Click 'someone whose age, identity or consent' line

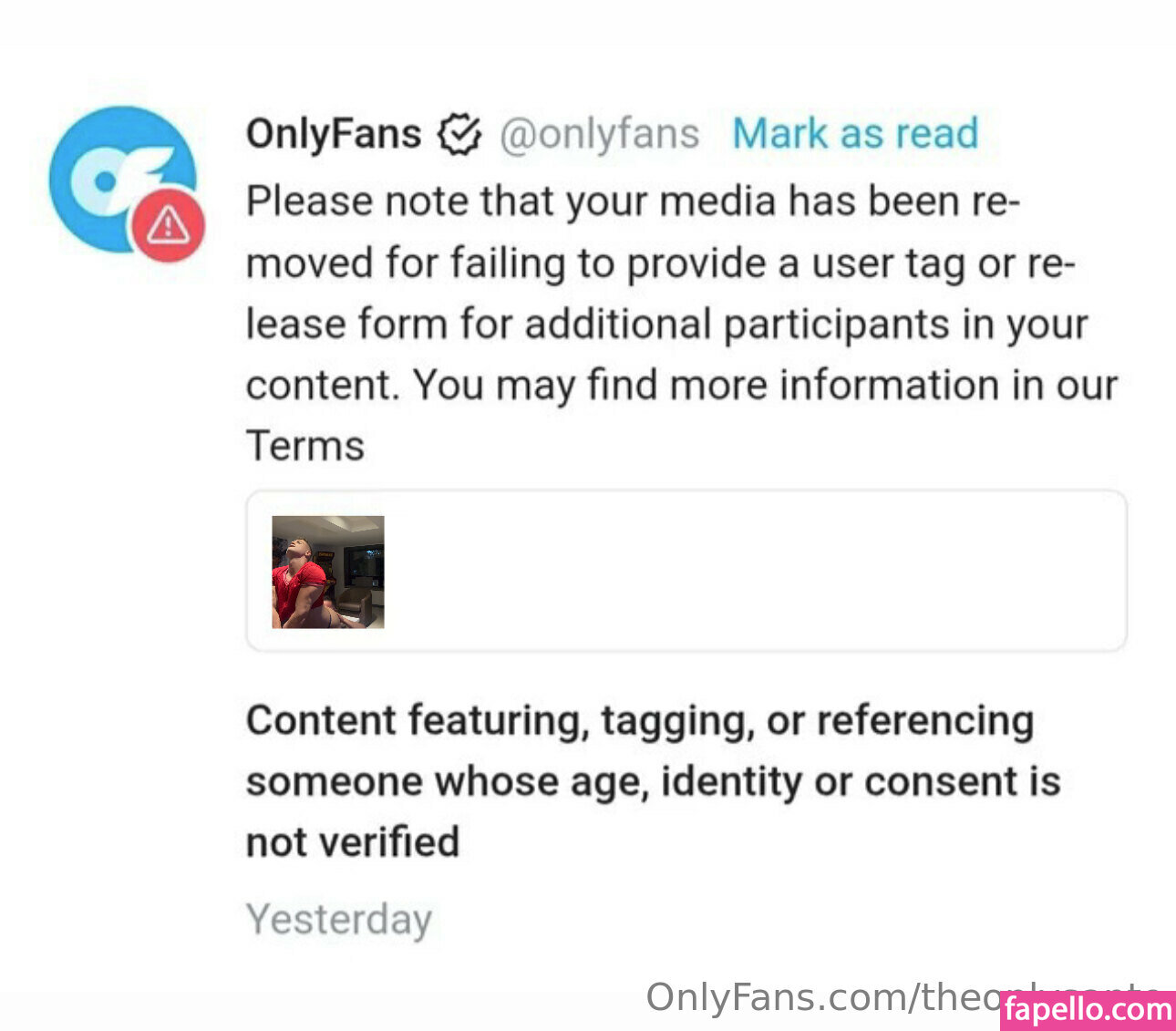point(654,782)
